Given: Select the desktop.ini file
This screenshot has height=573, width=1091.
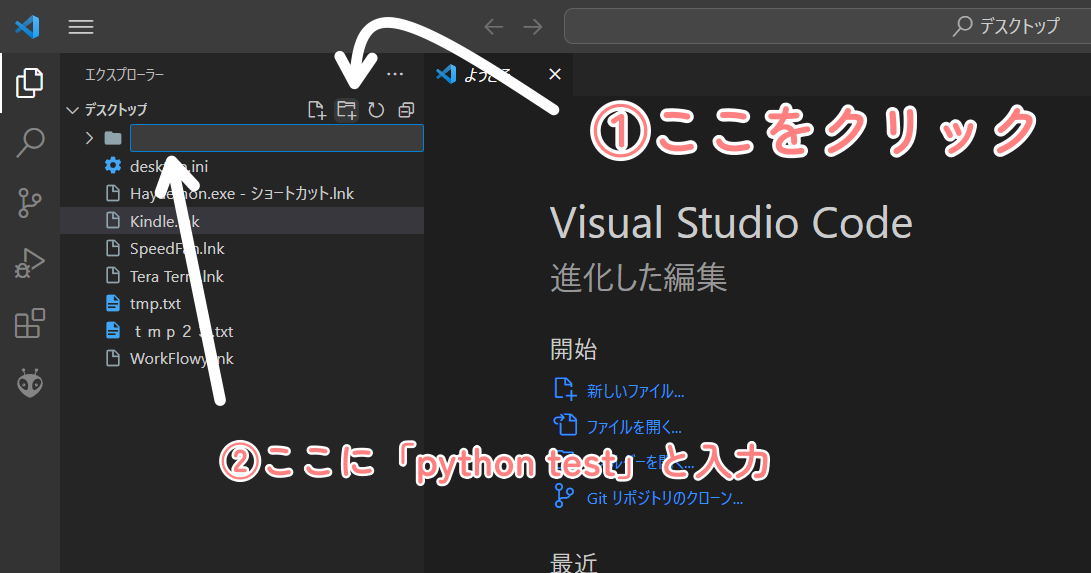Looking at the screenshot, I should (242, 166).
